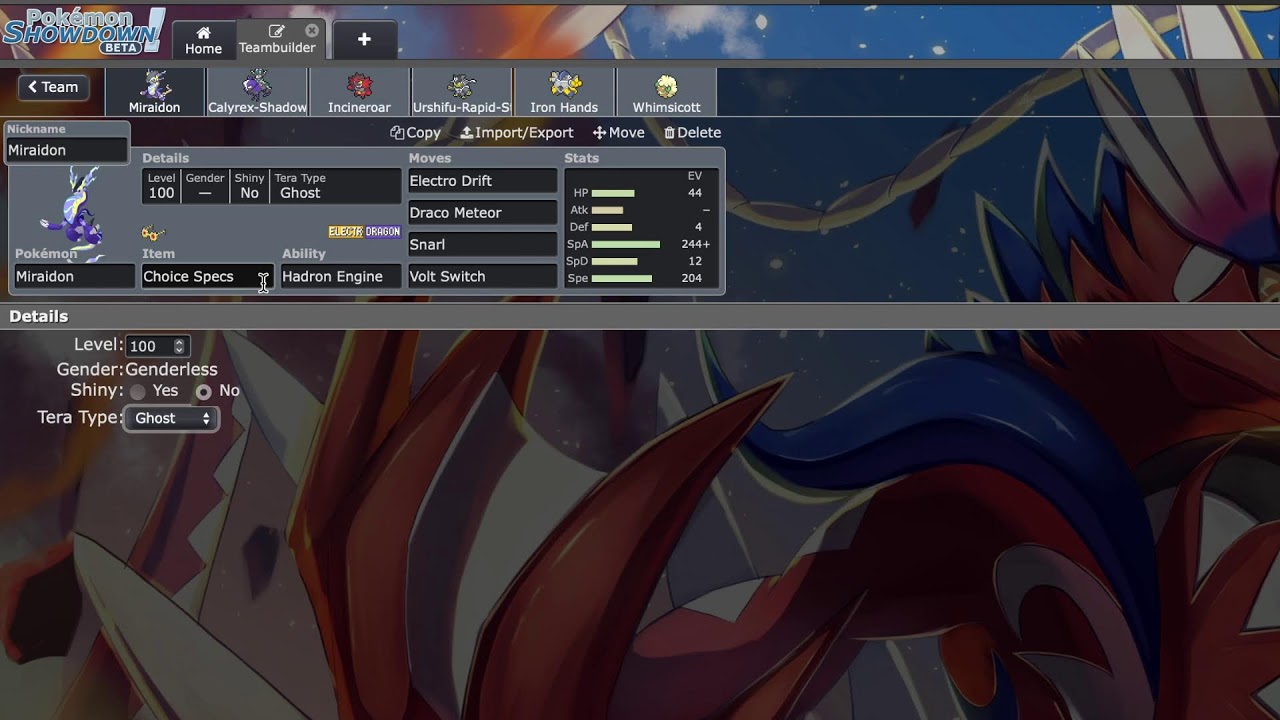Select the Urshifu-Rapid-S team slot
This screenshot has width=1280, height=720.
click(461, 92)
